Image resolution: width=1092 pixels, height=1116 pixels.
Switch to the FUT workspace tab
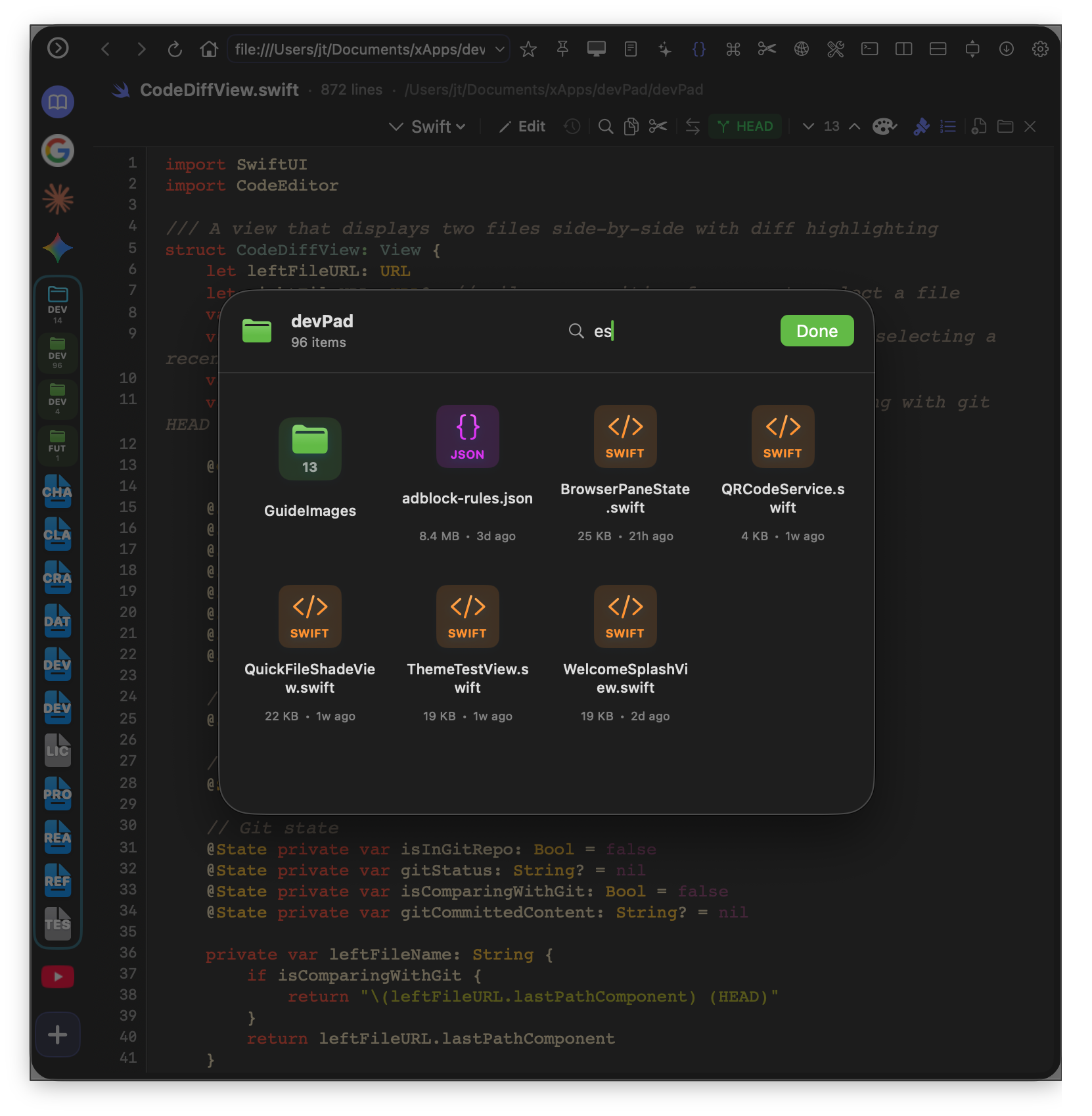58,445
